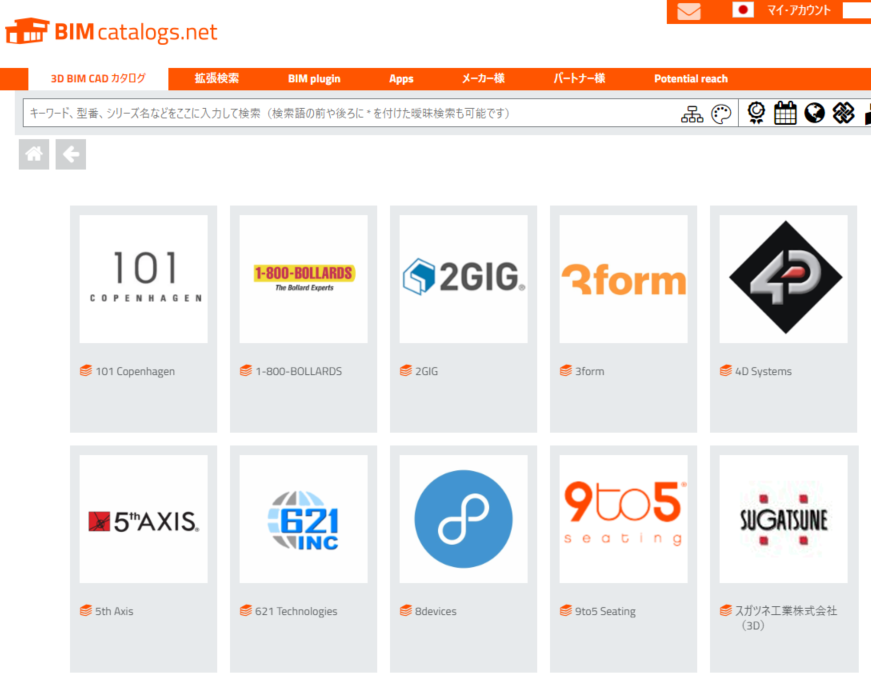Click the 3form catalog link
This screenshot has height=682, width=871.
tap(589, 371)
